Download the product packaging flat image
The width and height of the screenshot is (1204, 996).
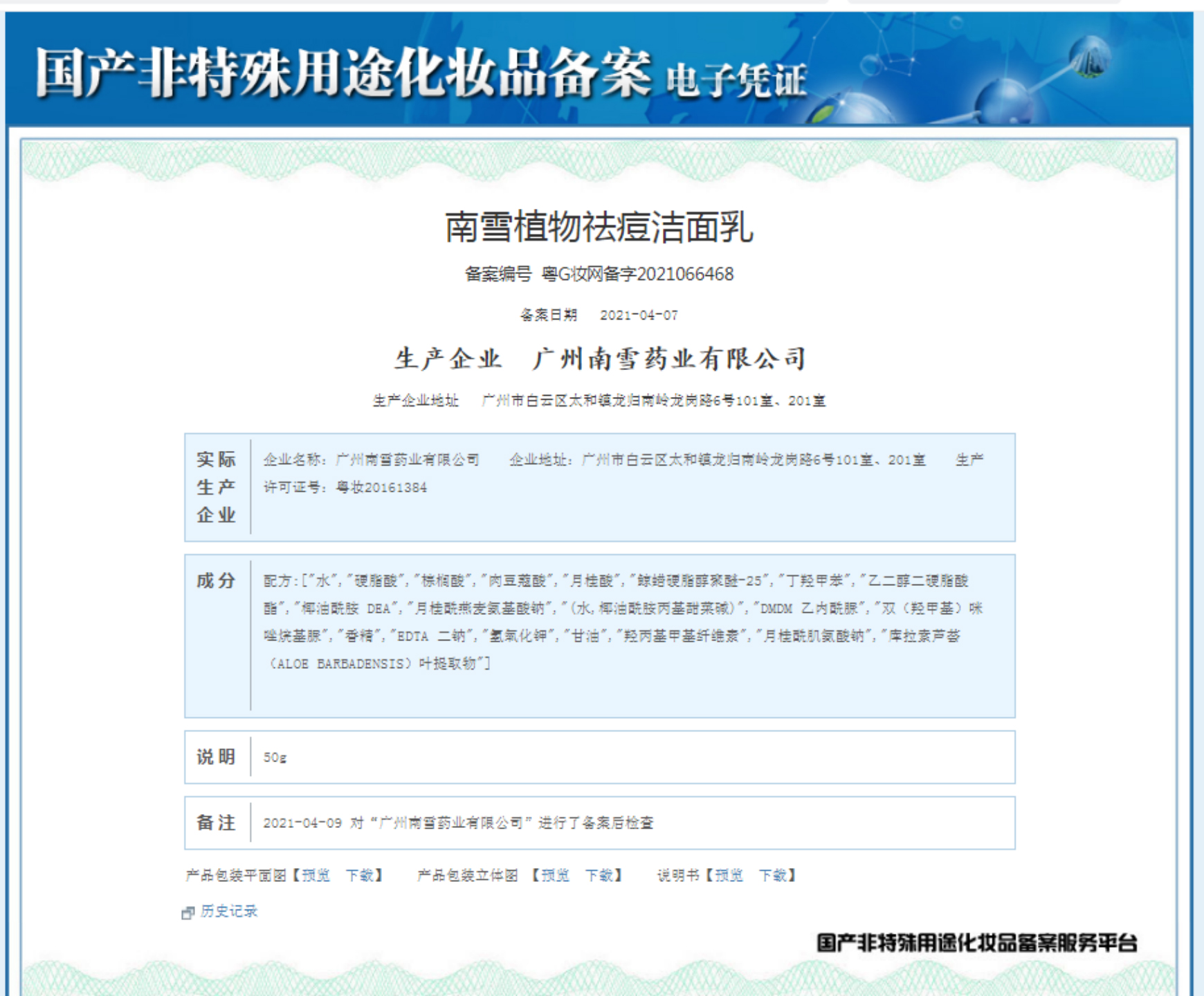coord(360,876)
